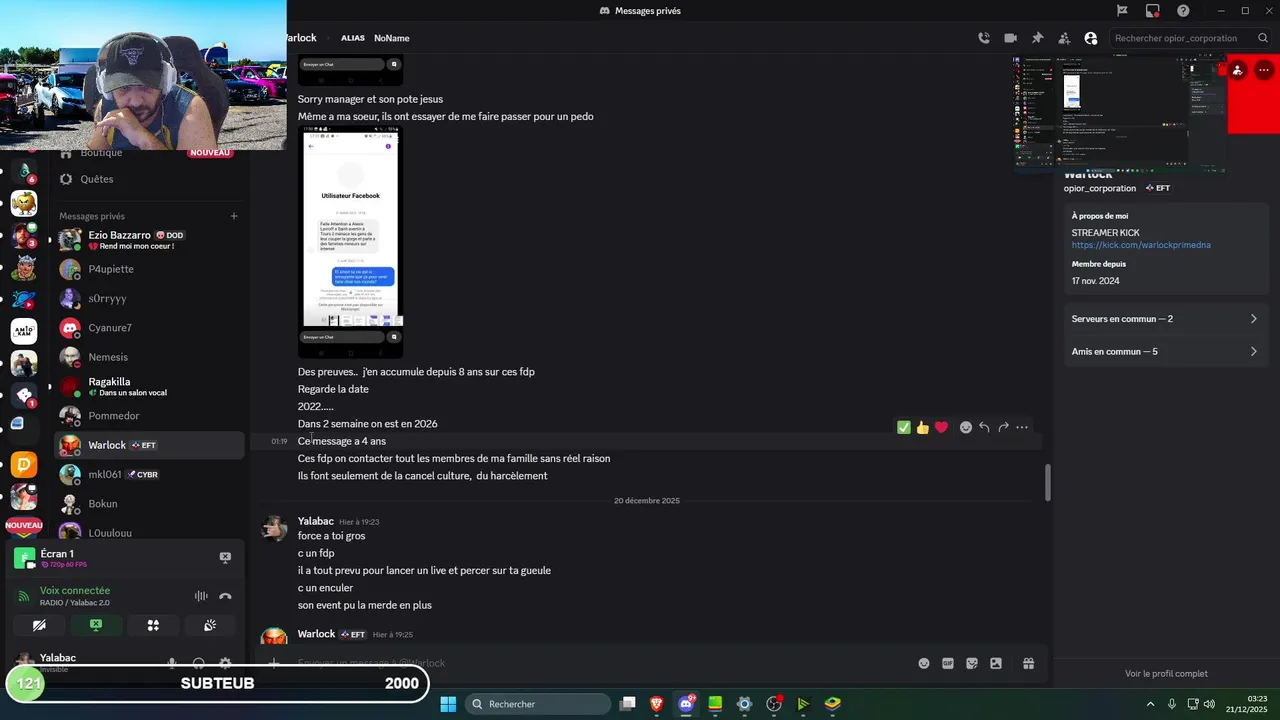Open the Boutique menu item
The height and width of the screenshot is (720, 1280).
point(149,153)
